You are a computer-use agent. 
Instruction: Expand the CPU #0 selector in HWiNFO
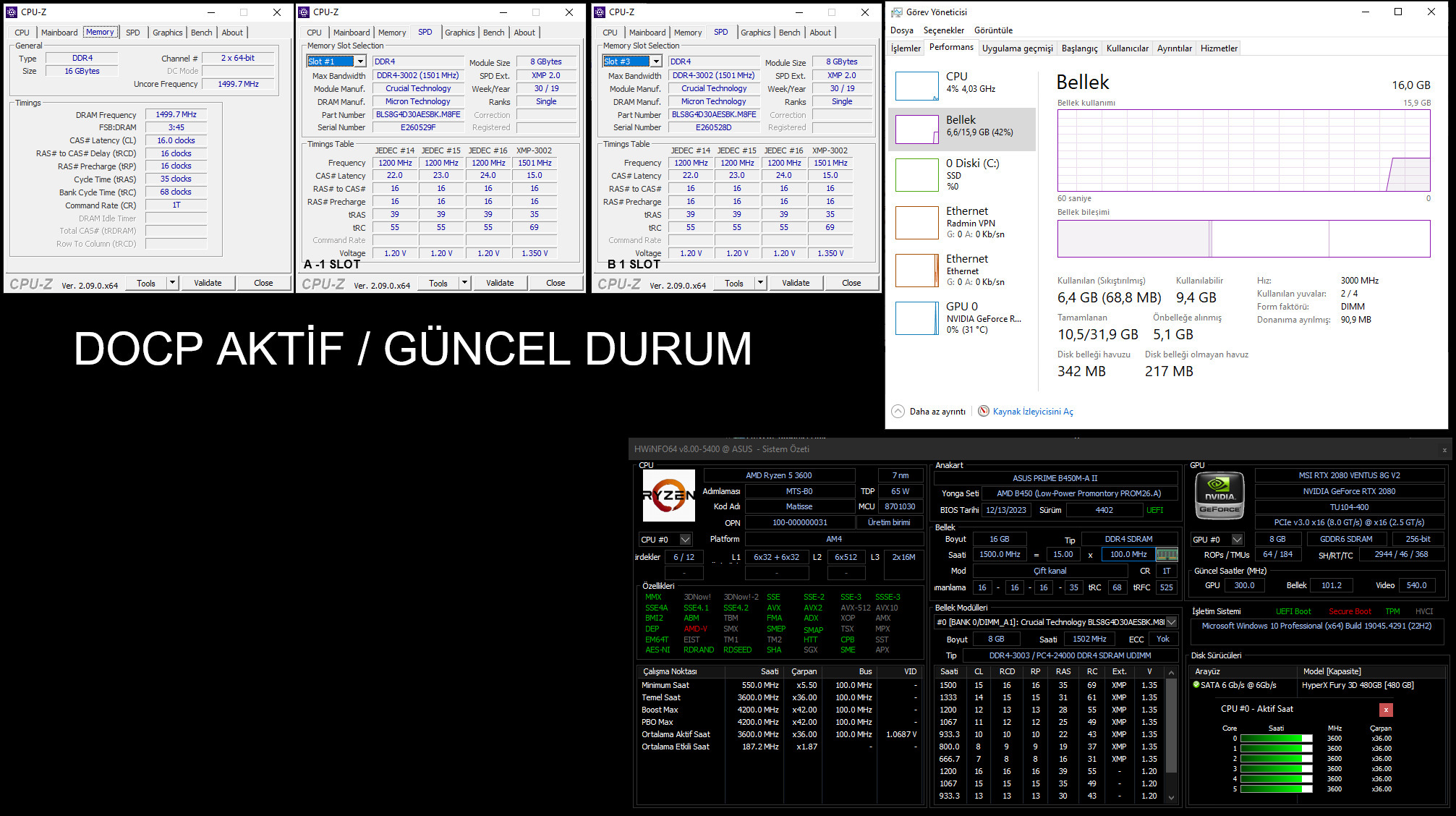click(x=685, y=540)
